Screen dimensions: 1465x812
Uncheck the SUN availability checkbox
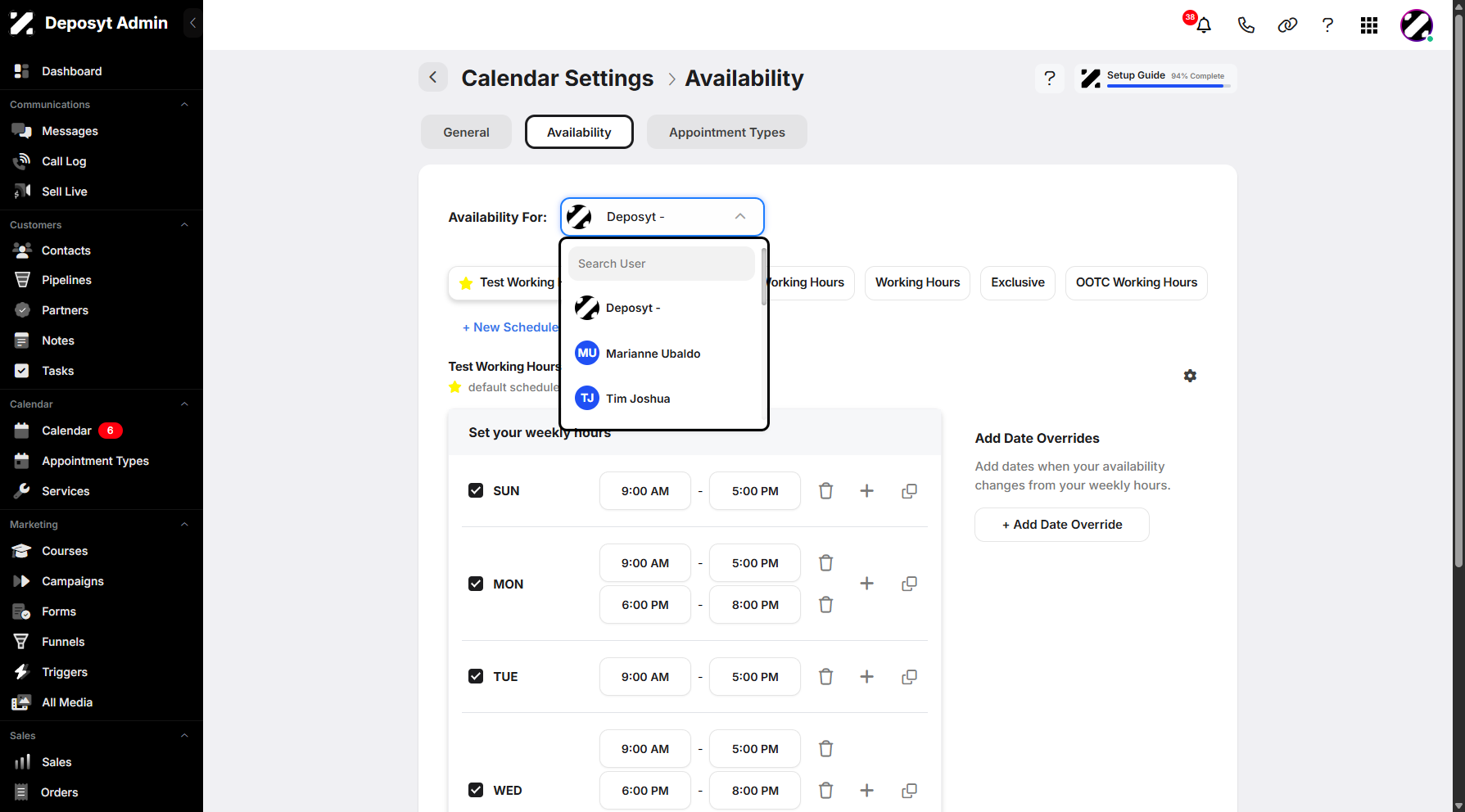point(476,491)
